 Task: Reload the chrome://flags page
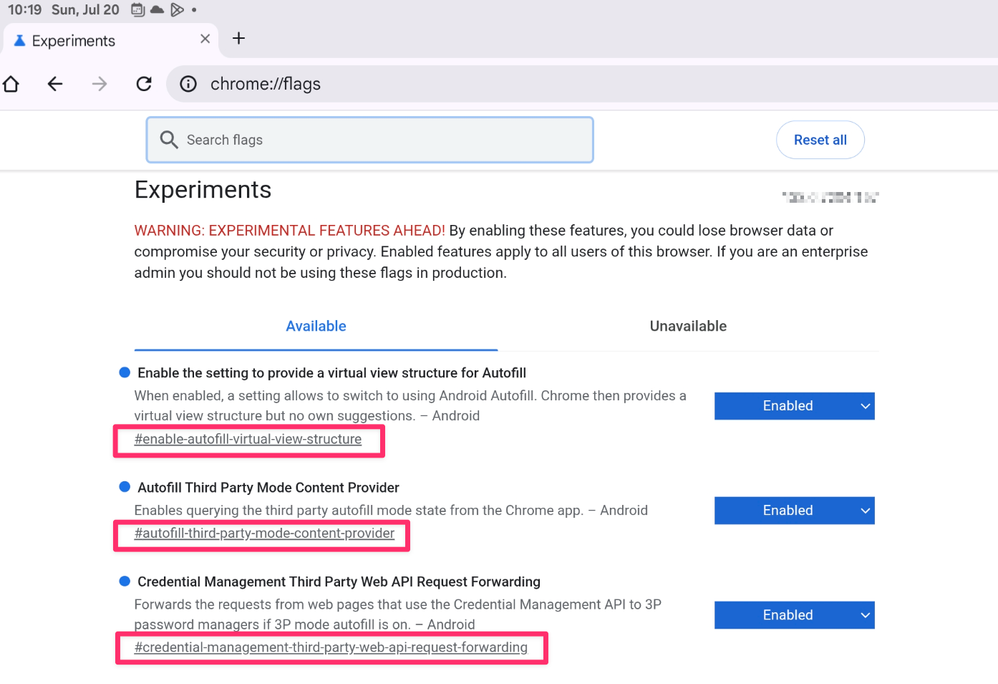pos(144,84)
